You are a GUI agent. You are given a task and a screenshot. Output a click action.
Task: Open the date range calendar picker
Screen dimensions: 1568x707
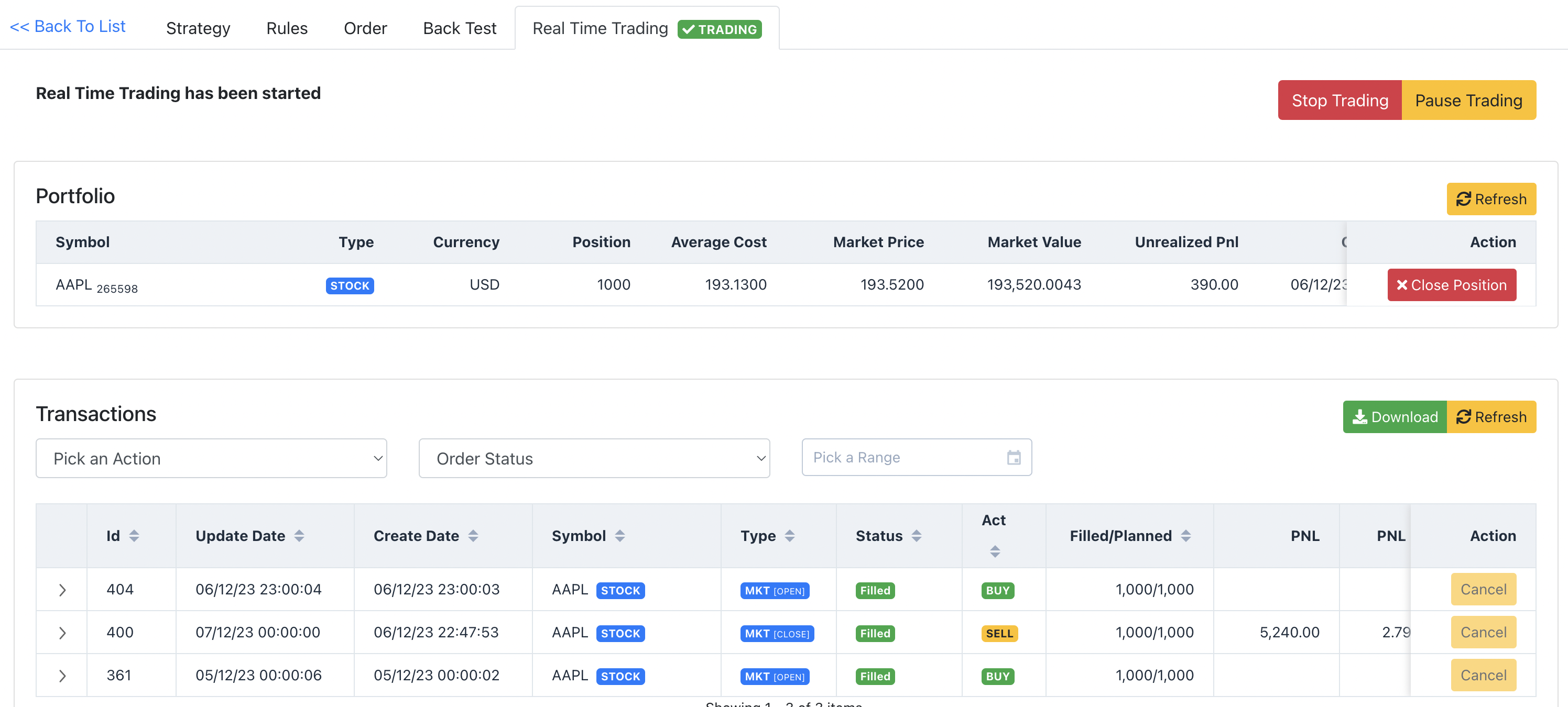pyautogui.click(x=1013, y=458)
